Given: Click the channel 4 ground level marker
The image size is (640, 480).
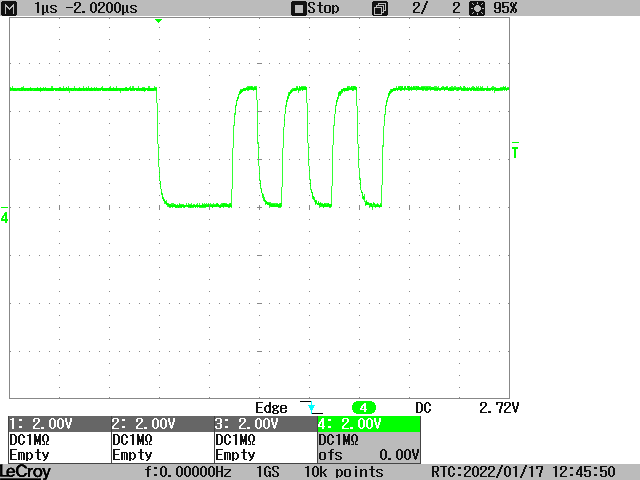Looking at the screenshot, I should pos(4,216).
